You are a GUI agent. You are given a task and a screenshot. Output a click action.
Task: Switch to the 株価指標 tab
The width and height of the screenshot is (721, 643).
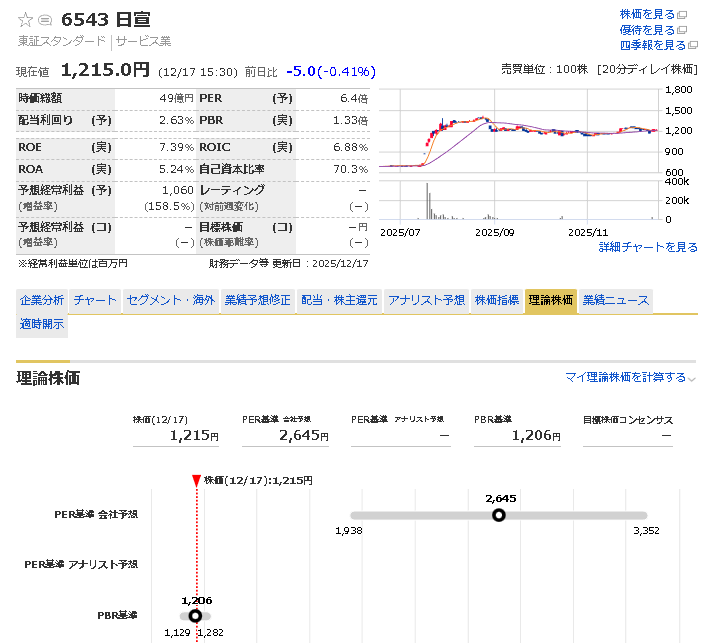tap(496, 300)
